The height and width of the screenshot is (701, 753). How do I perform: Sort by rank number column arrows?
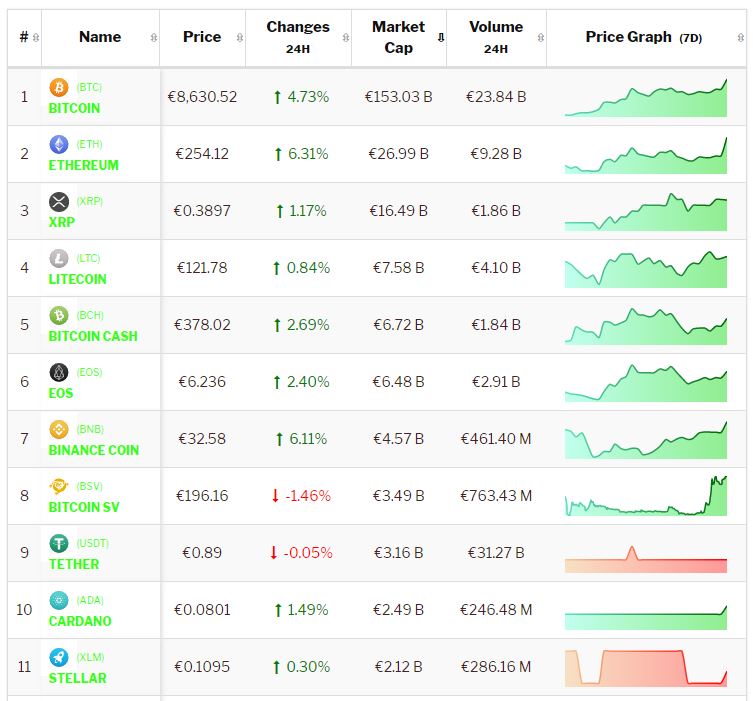coord(36,38)
